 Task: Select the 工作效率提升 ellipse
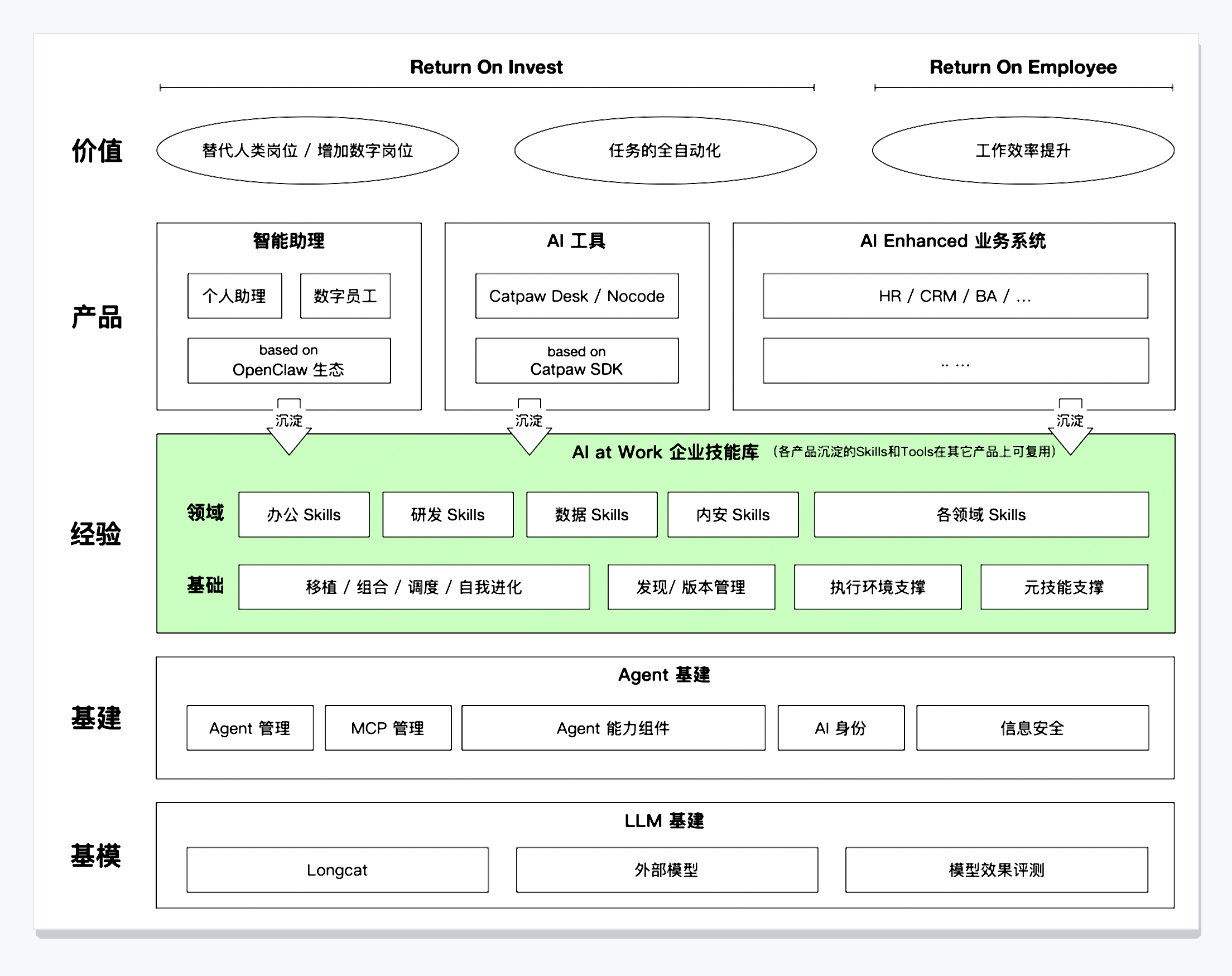[x=1023, y=151]
